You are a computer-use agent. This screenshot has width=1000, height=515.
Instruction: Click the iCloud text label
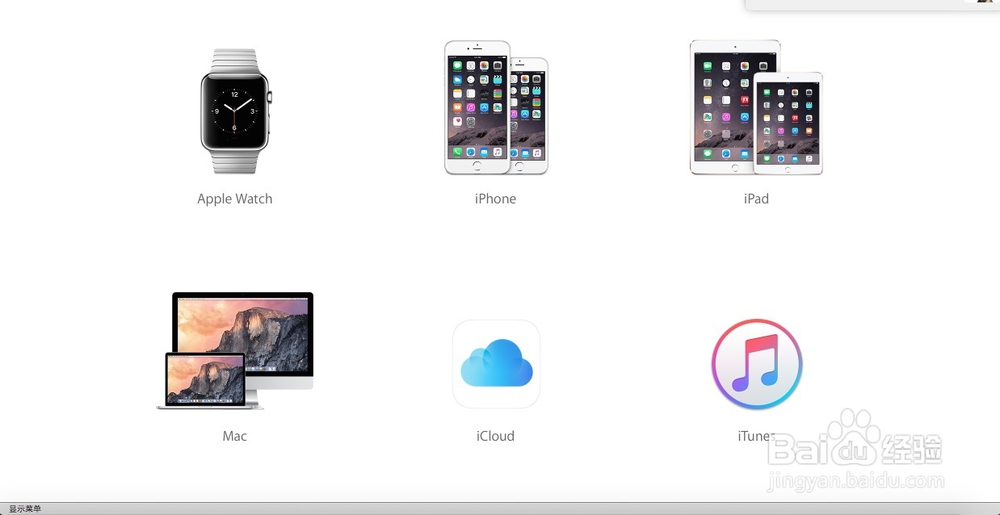[x=496, y=437]
